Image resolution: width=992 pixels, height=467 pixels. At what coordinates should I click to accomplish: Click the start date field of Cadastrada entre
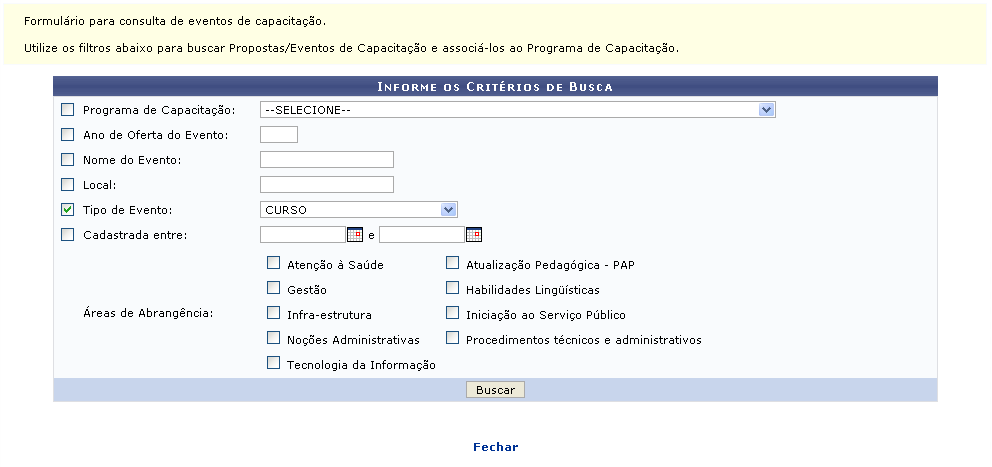point(302,235)
